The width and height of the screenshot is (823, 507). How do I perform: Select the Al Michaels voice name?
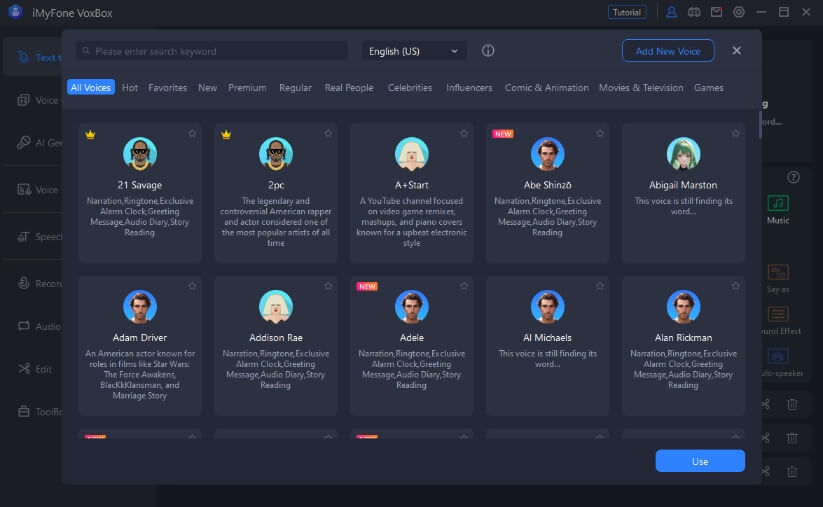pyautogui.click(x=547, y=337)
